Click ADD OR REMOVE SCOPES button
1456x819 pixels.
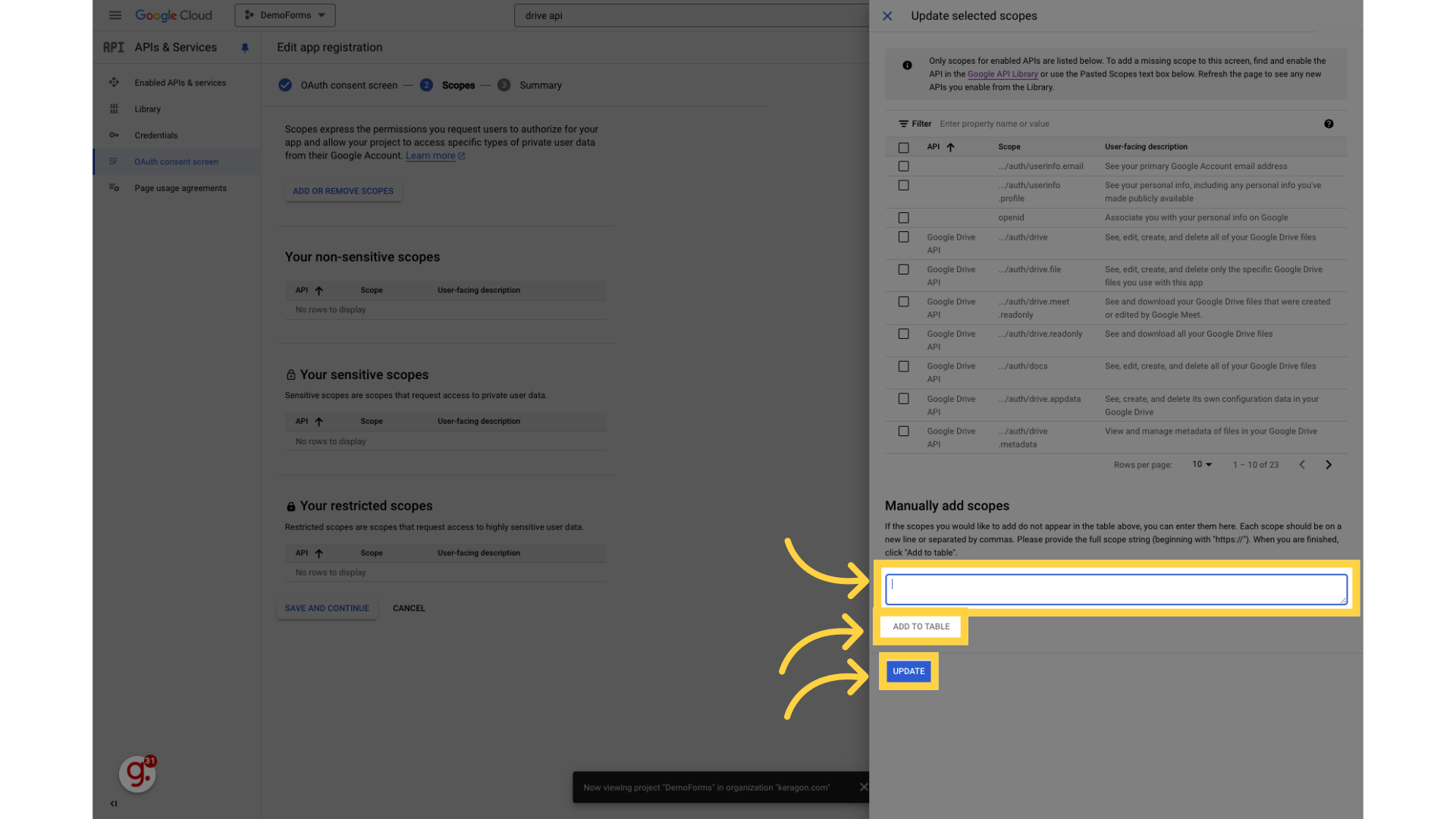(343, 191)
